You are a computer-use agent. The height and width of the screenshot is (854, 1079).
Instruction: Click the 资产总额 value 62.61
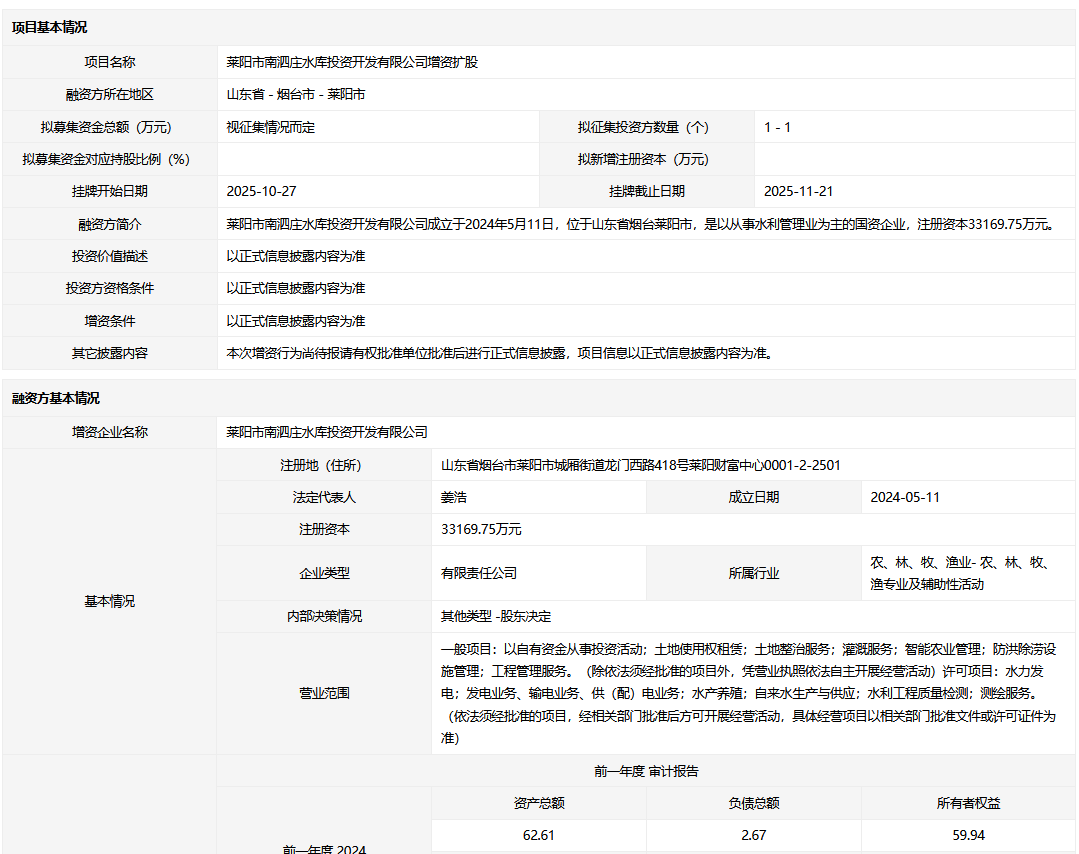[538, 835]
